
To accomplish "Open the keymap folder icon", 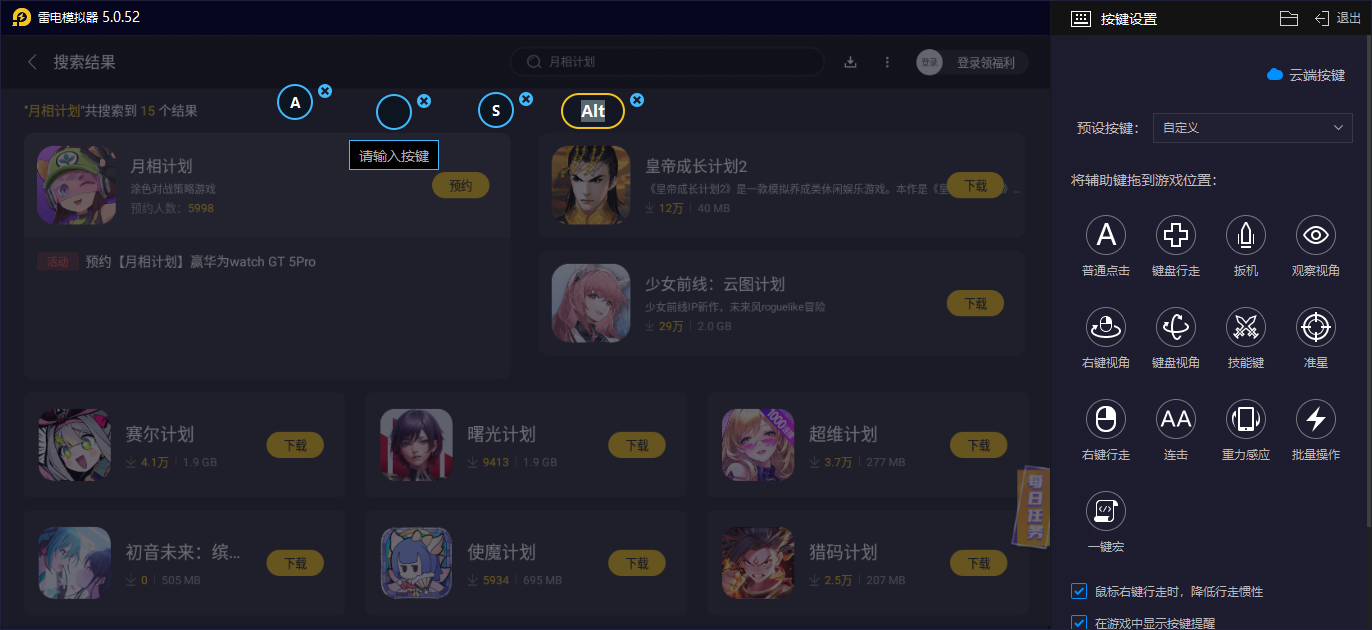I will pos(1288,18).
